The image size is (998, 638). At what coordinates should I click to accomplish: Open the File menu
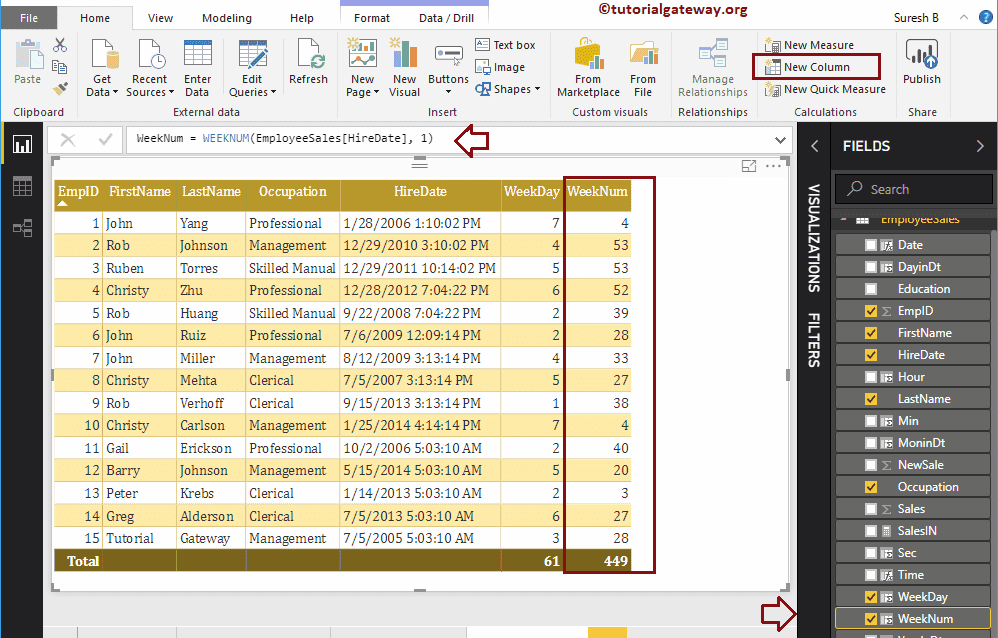tap(29, 18)
